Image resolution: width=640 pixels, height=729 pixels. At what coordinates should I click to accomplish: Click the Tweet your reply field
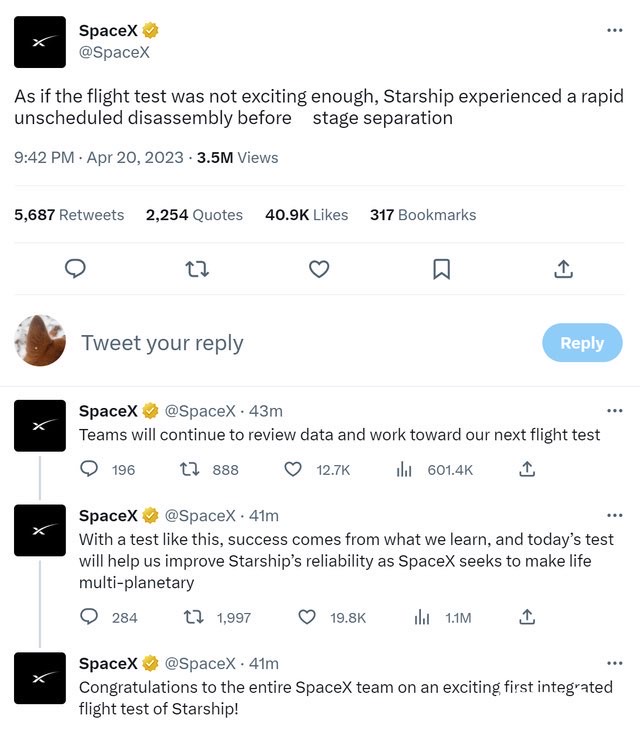pos(300,342)
